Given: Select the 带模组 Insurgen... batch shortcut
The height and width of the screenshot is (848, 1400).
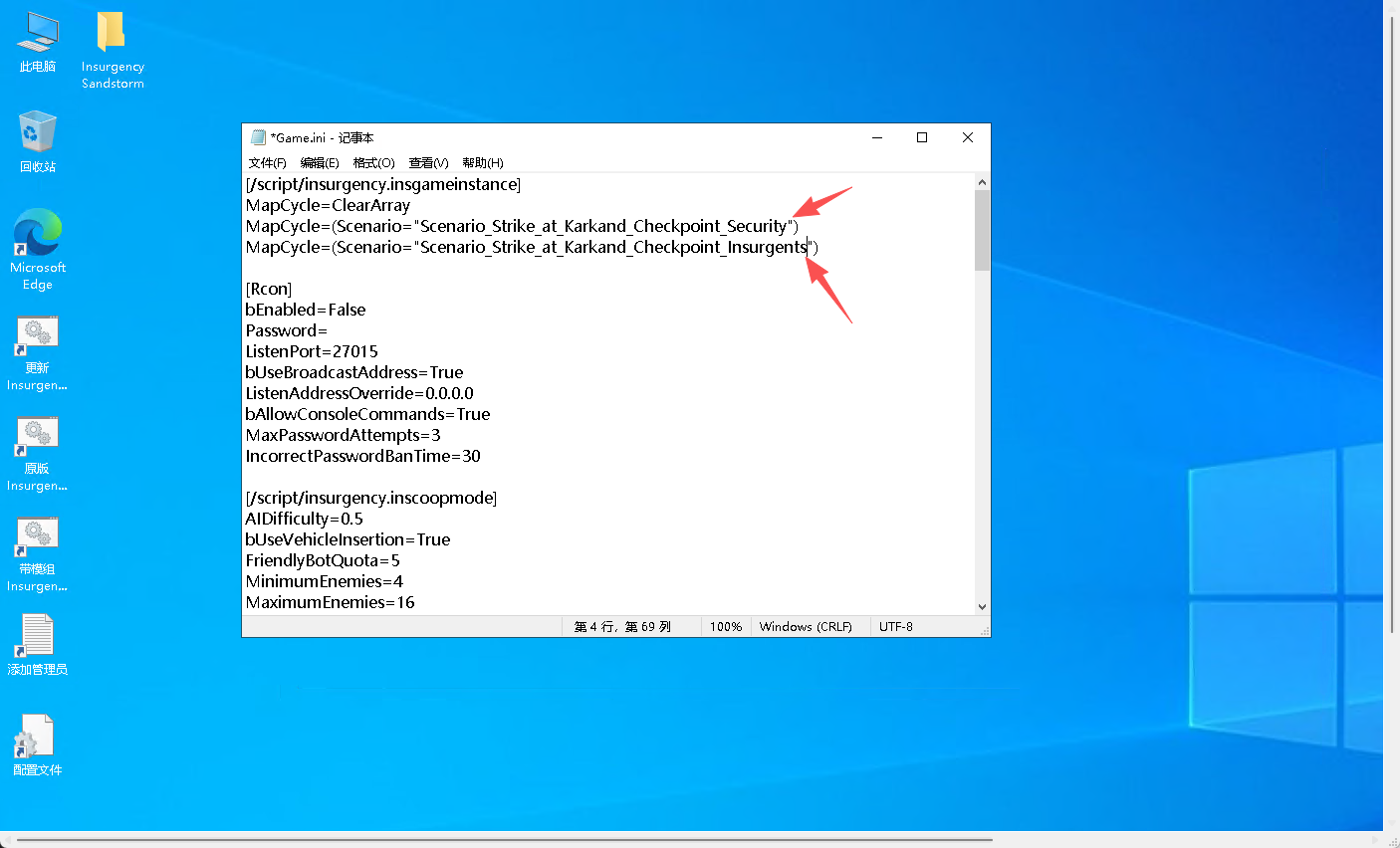Looking at the screenshot, I should pyautogui.click(x=38, y=554).
